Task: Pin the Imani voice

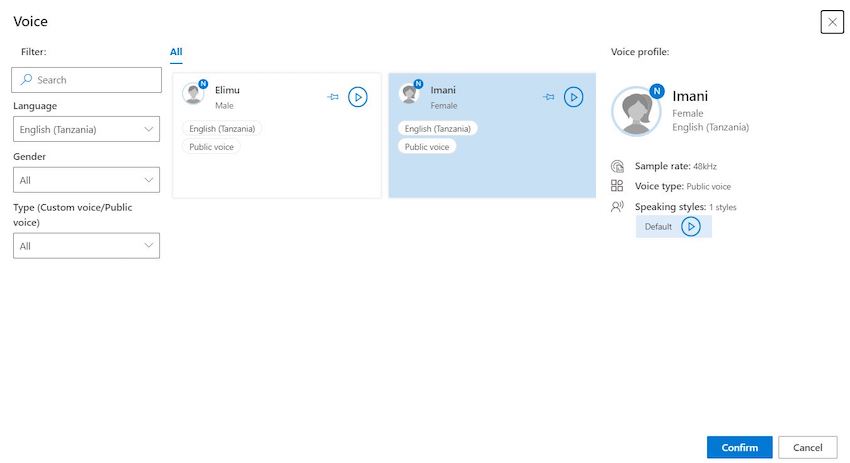Action: click(x=549, y=97)
